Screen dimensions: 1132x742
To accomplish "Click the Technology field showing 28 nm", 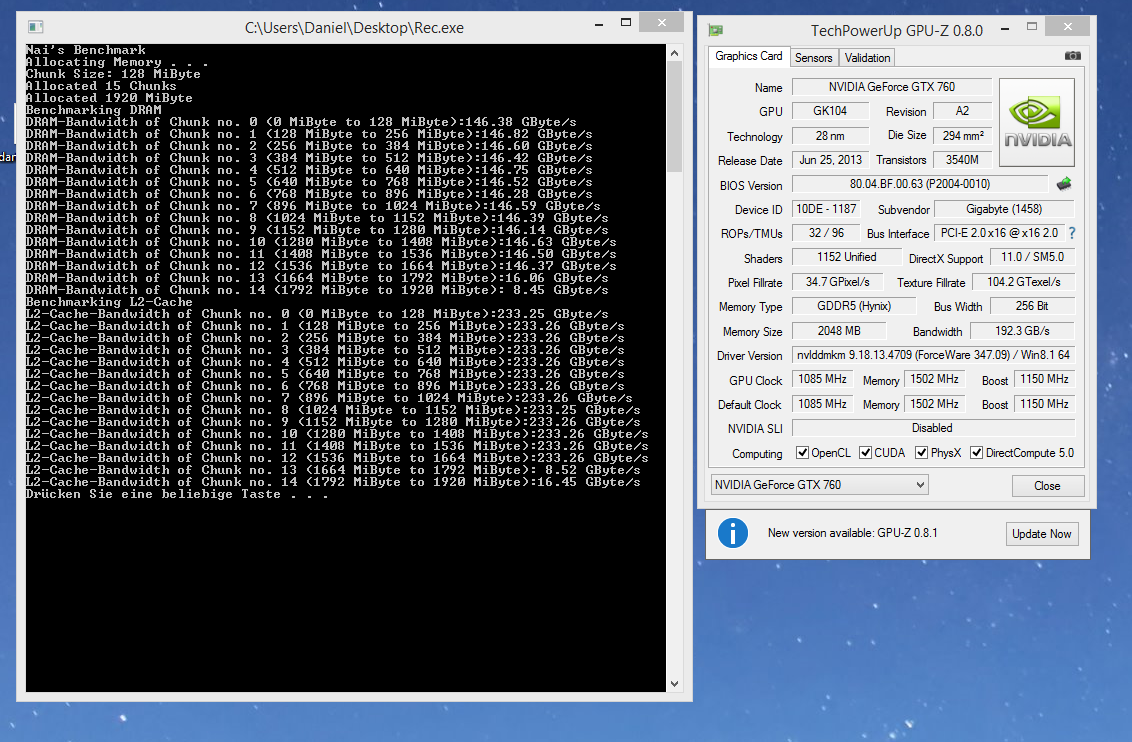I will tap(830, 136).
